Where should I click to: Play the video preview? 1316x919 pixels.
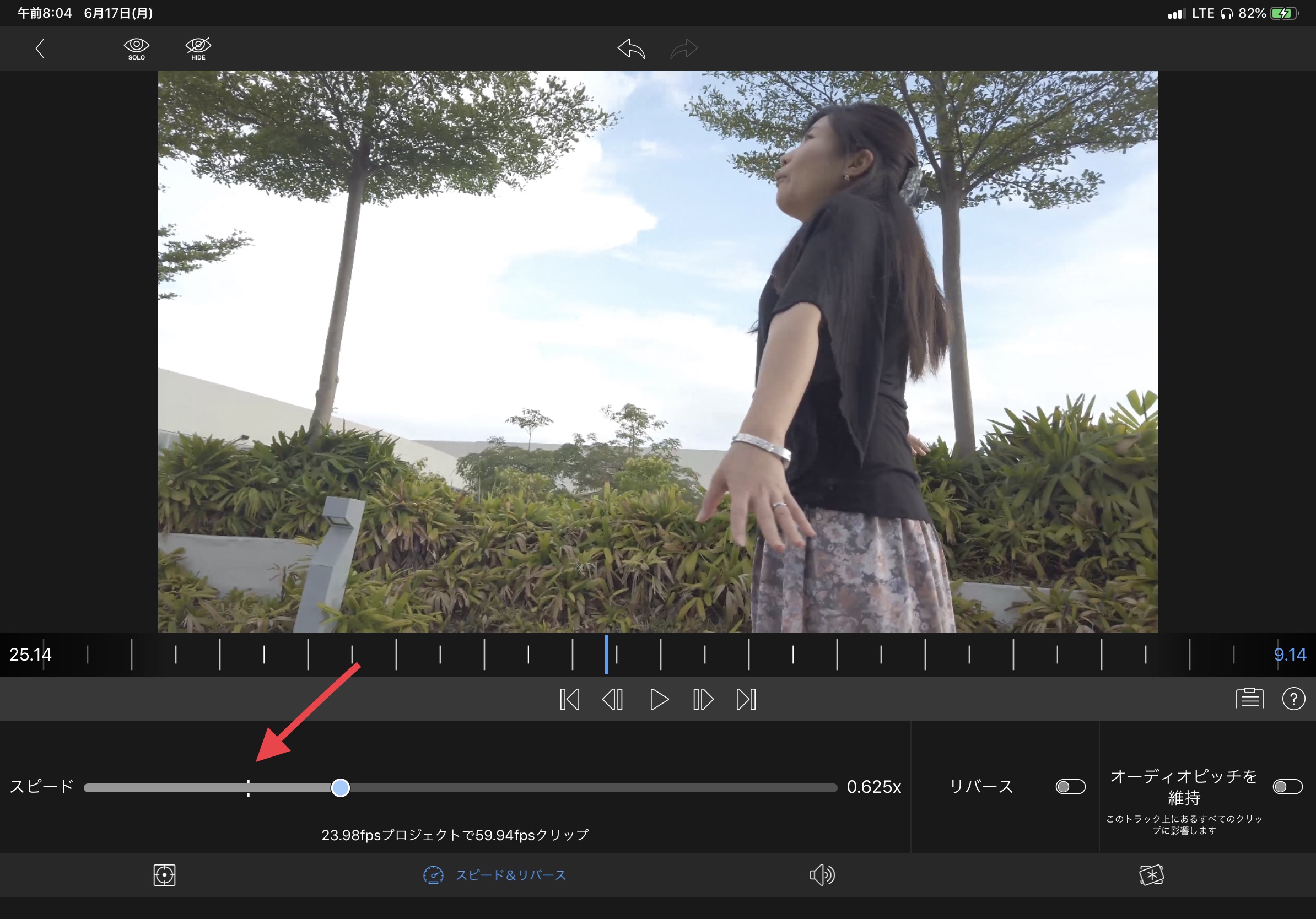659,699
